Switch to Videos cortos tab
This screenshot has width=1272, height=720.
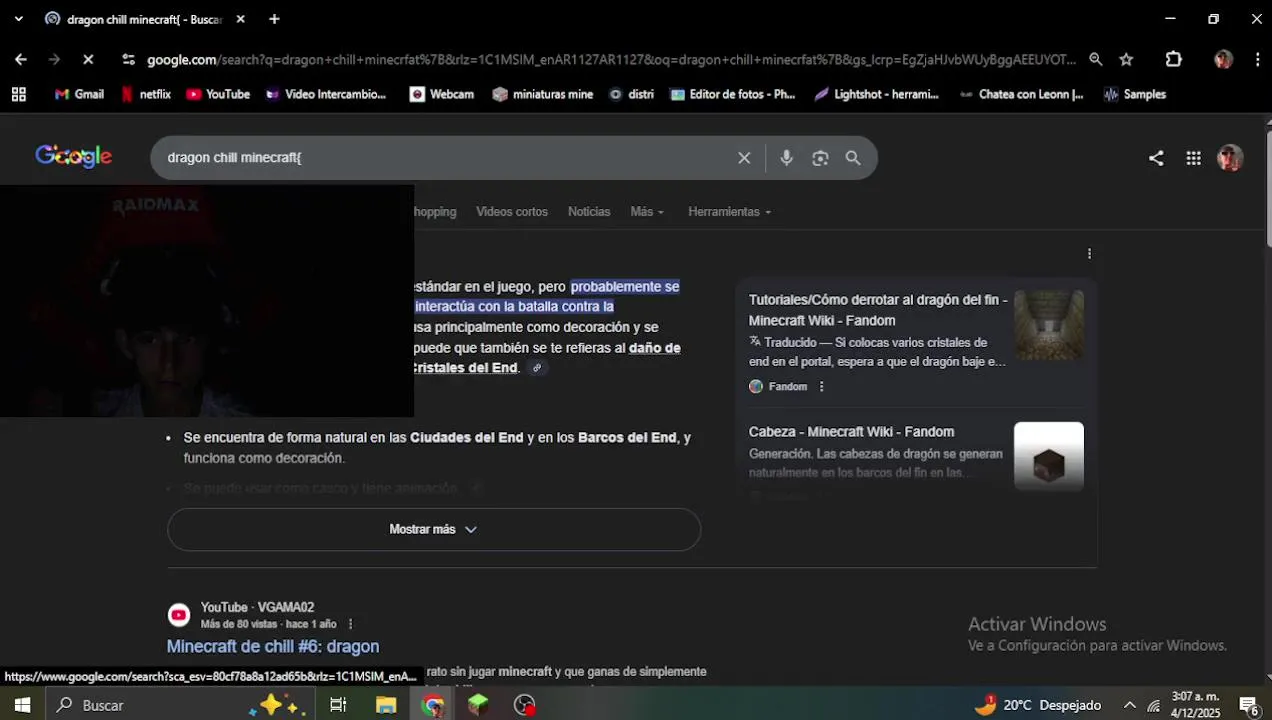point(512,212)
